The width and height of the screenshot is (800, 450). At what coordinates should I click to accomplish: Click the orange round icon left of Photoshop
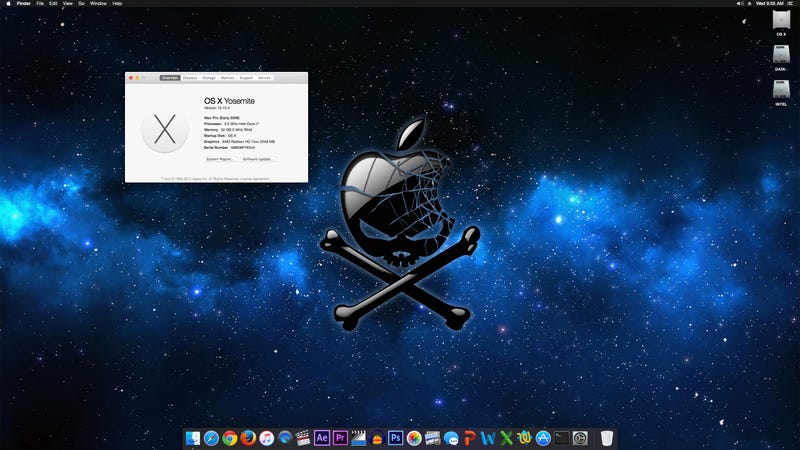tap(377, 438)
